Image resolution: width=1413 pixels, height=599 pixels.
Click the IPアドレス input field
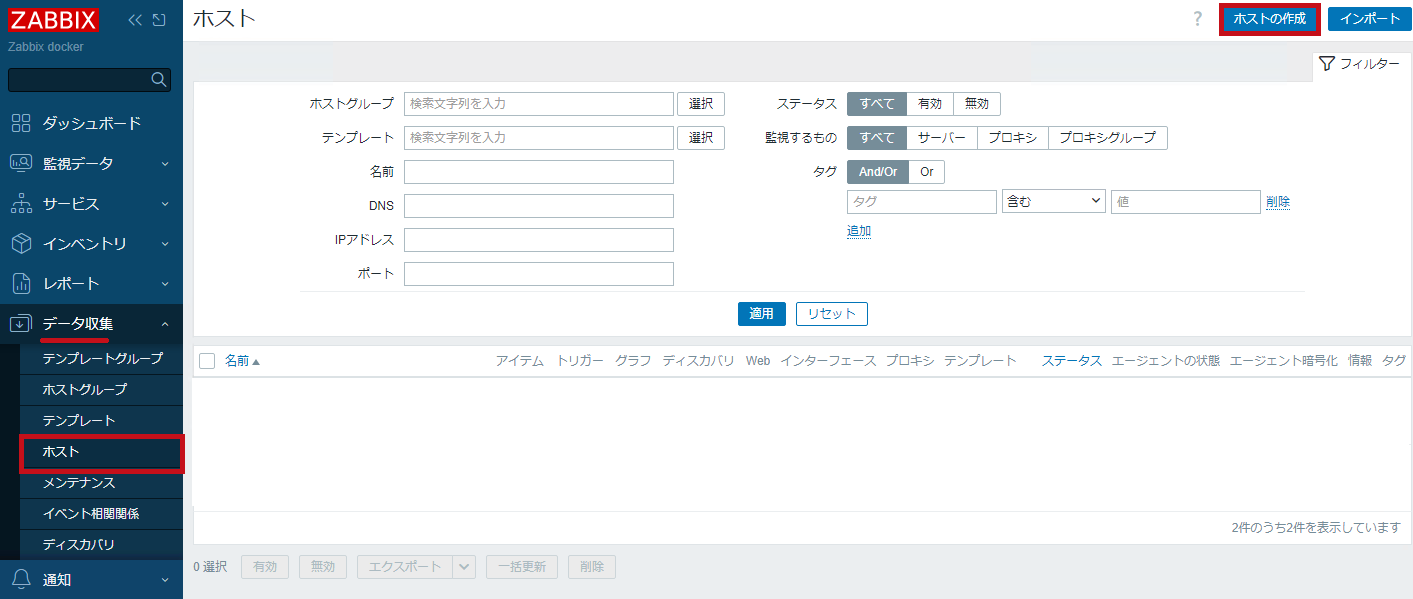[539, 240]
